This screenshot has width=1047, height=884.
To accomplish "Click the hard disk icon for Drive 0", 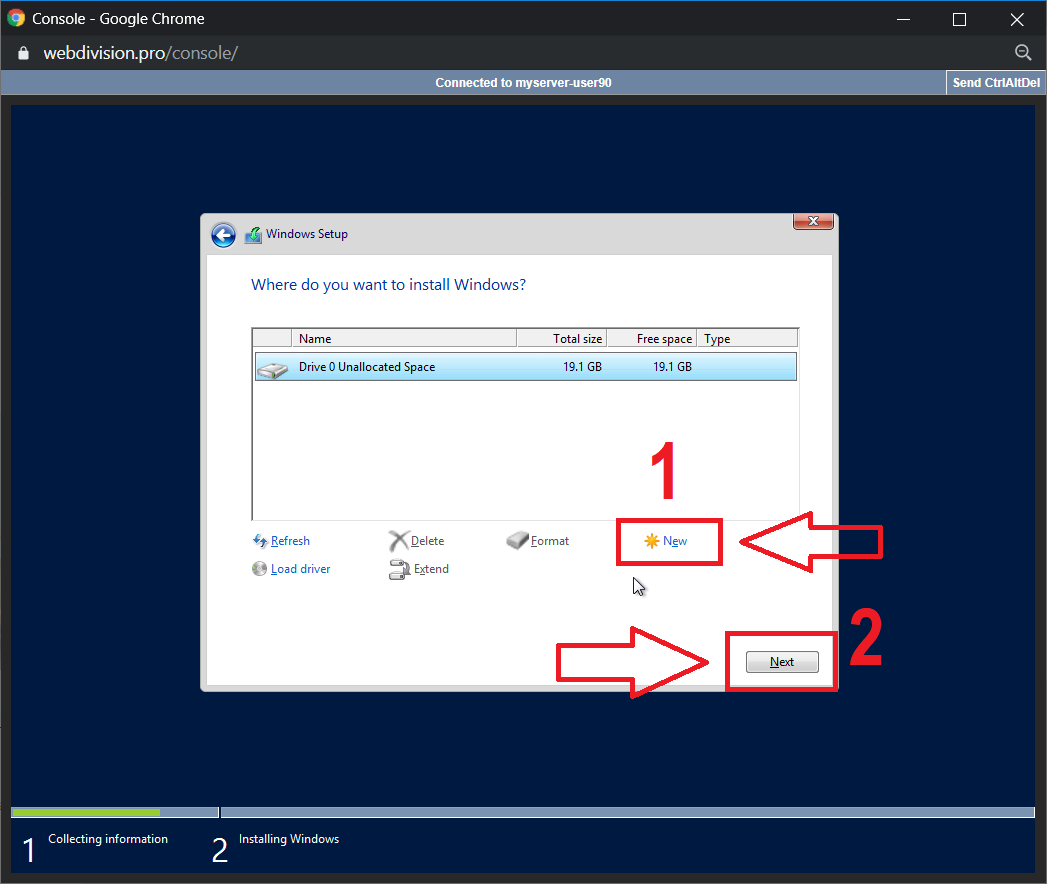I will click(x=271, y=369).
